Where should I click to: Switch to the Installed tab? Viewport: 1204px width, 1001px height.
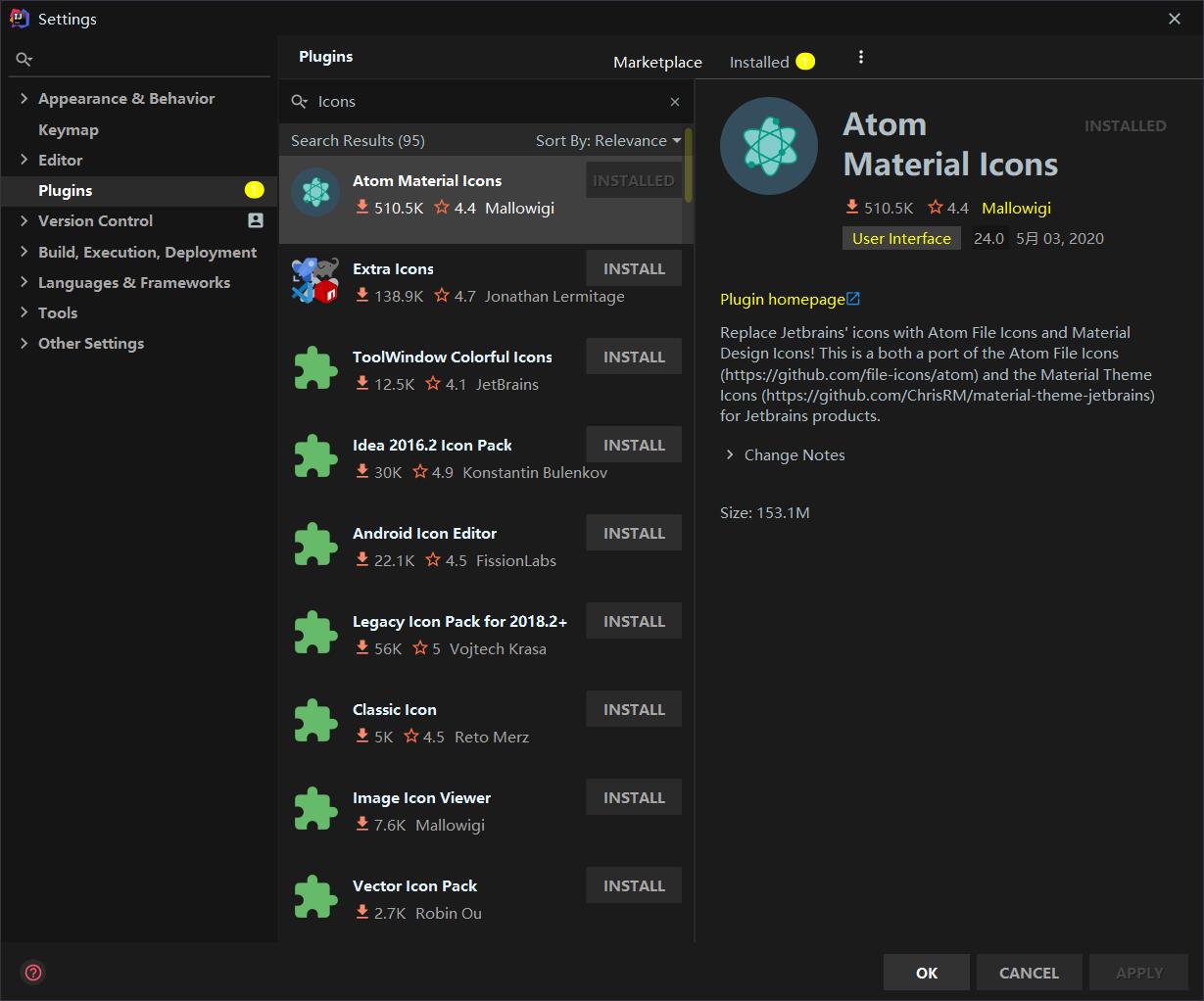click(759, 62)
